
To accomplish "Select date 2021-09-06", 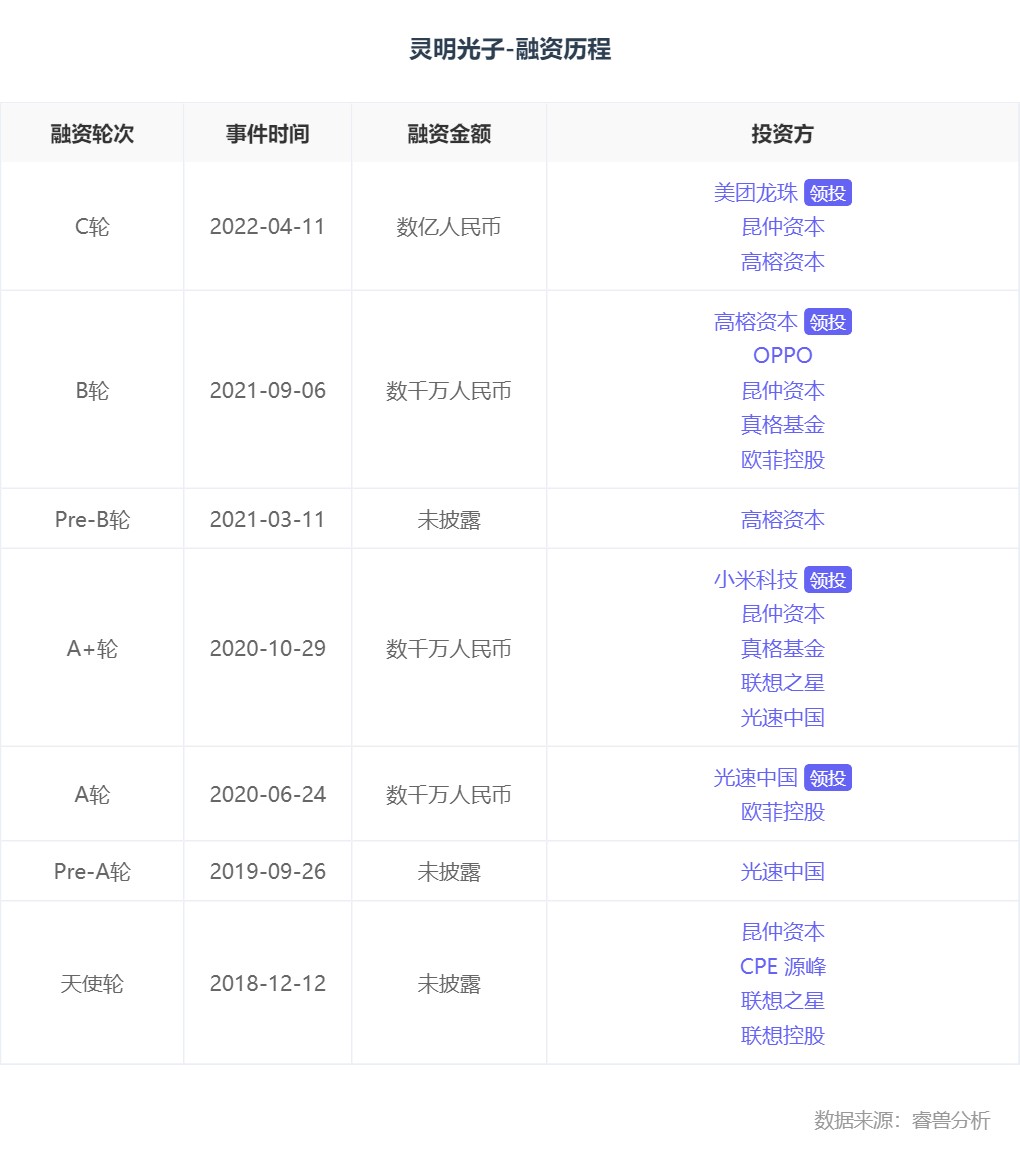I will 267,391.
